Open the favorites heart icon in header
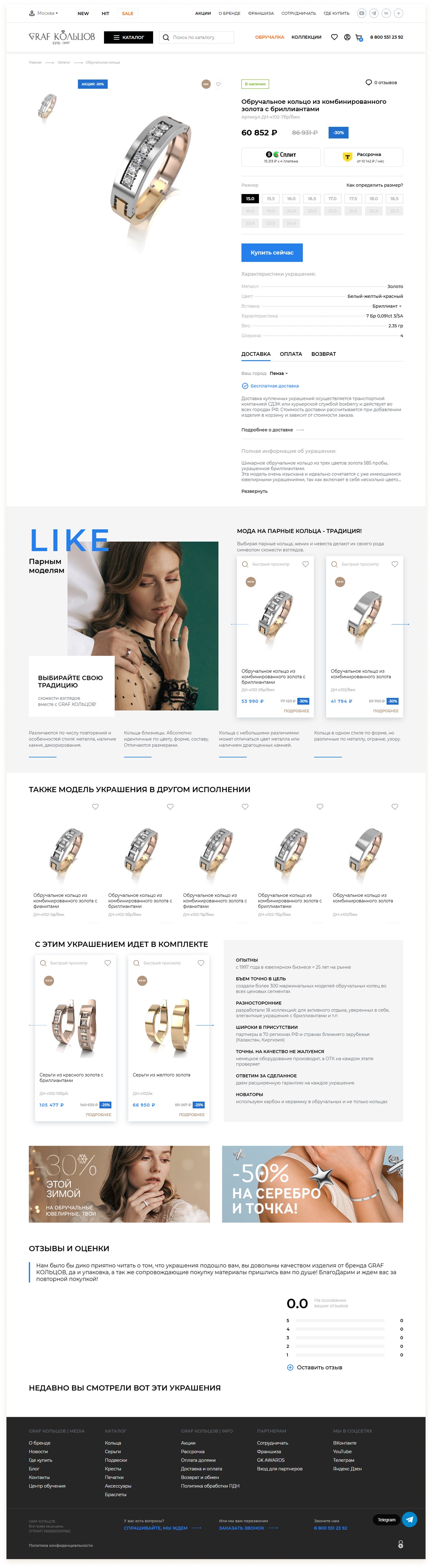Viewport: 432px width, 1568px height. [x=334, y=37]
